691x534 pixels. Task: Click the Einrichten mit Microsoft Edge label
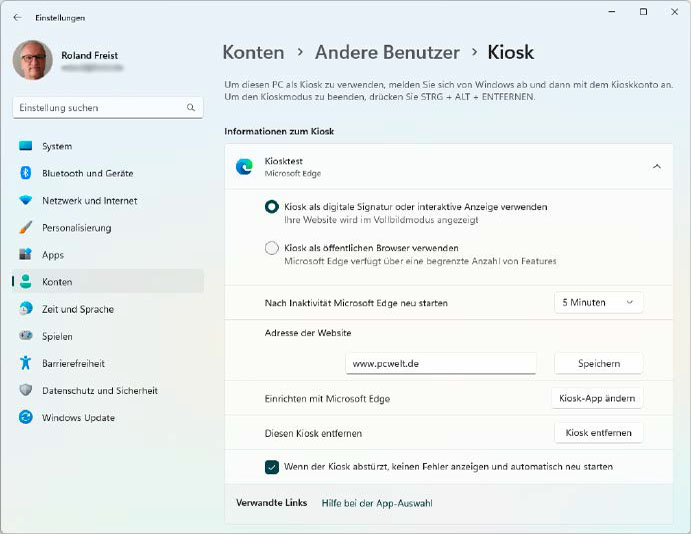tap(327, 399)
